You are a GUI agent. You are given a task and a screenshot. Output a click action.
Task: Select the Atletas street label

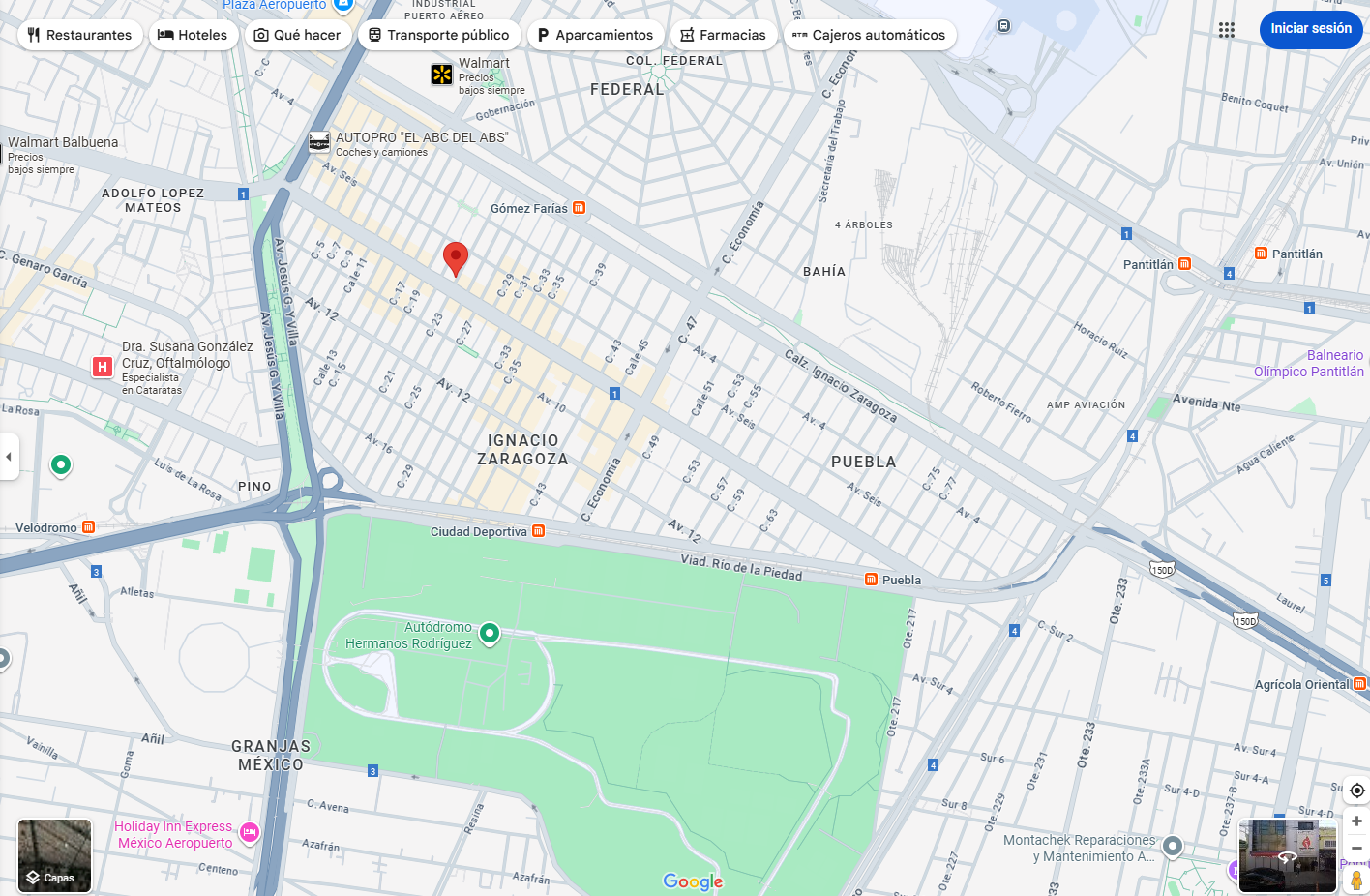click(x=137, y=592)
